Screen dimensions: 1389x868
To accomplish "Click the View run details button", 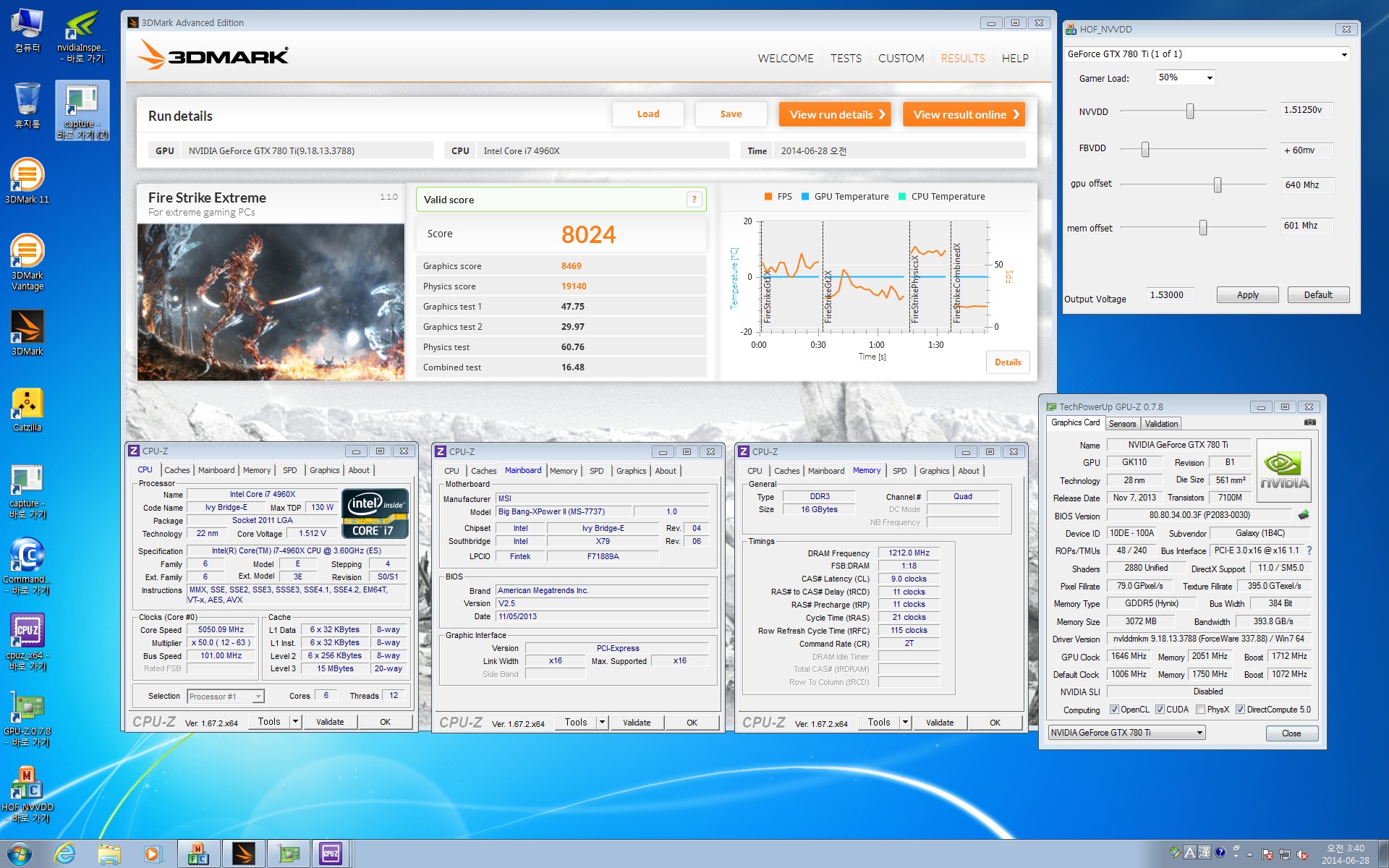I will [x=835, y=114].
